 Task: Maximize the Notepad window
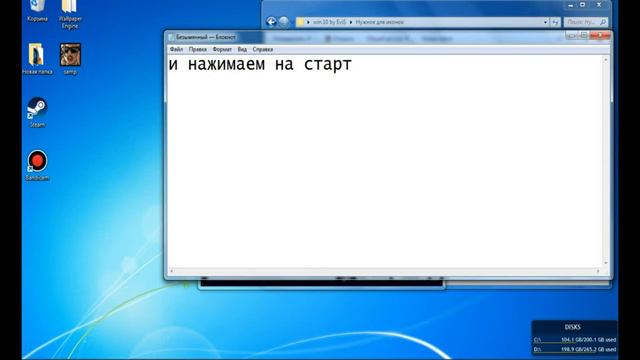coord(584,36)
